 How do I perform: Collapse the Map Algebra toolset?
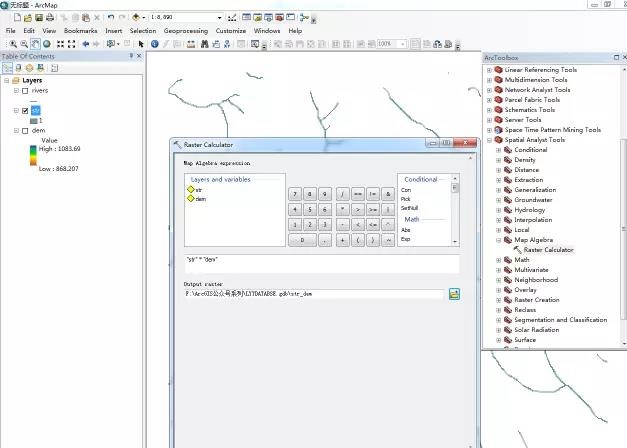[x=499, y=240]
